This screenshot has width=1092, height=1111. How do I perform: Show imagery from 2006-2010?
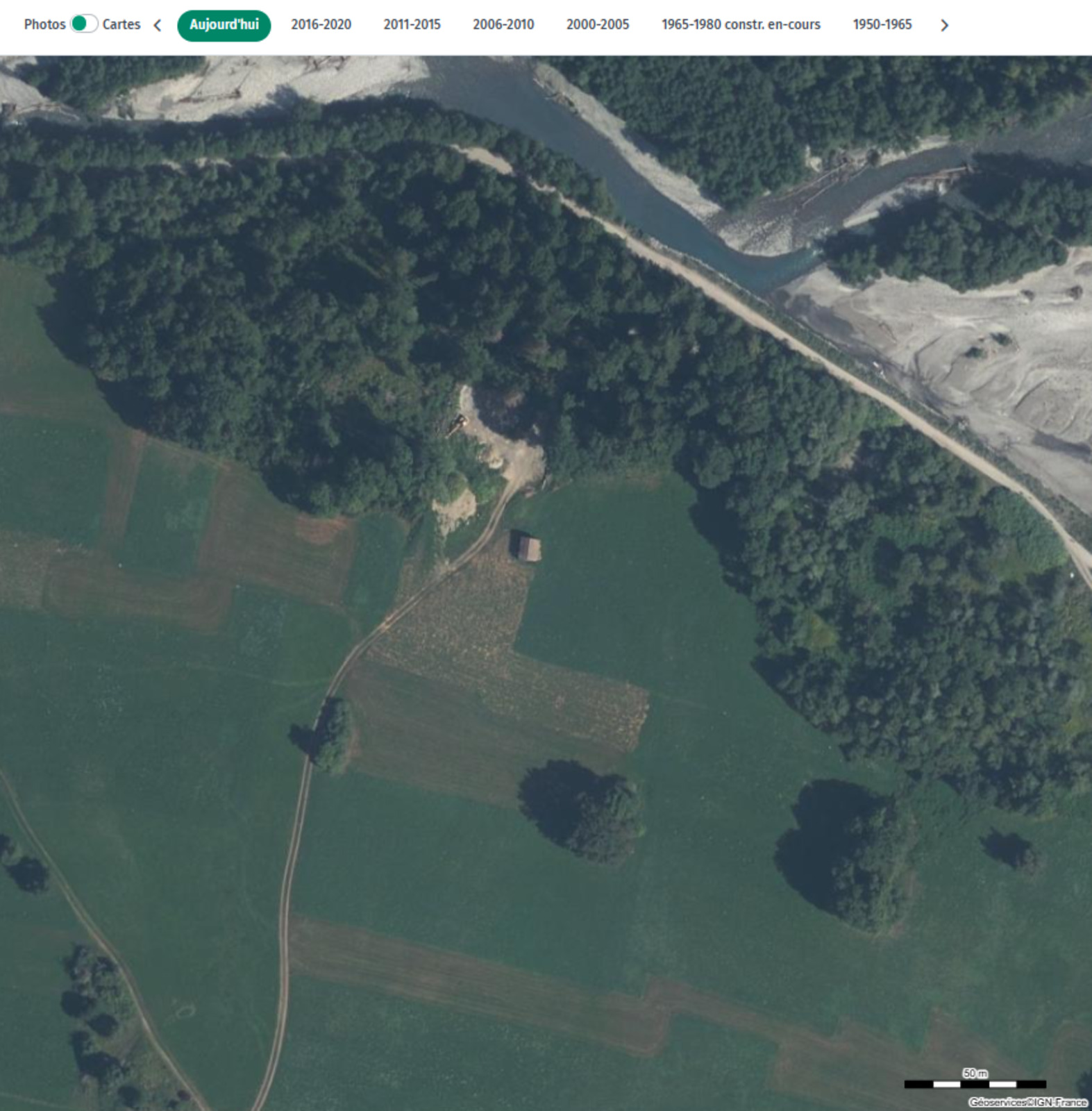pos(503,25)
